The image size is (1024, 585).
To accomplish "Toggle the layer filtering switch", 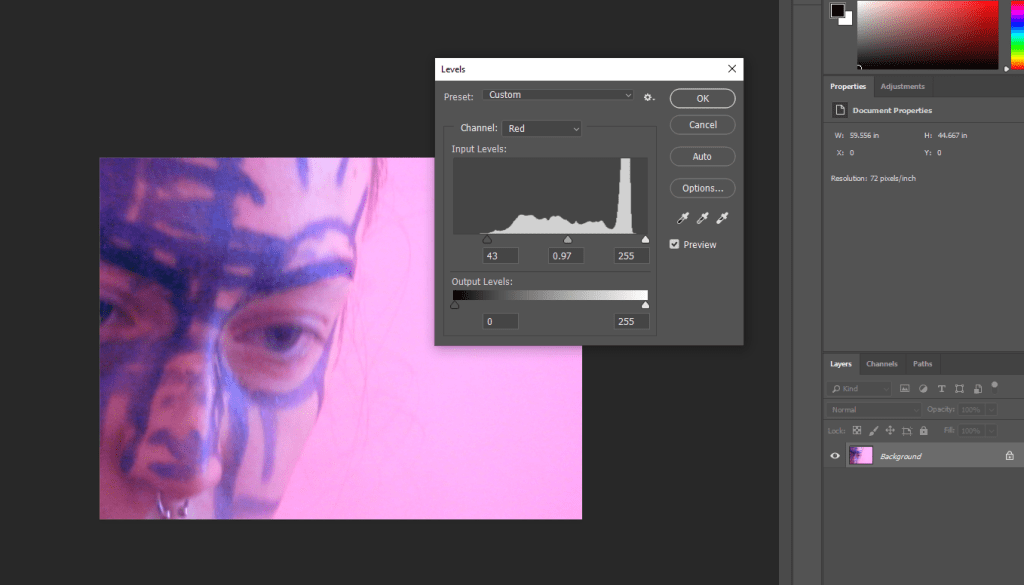I will (994, 385).
